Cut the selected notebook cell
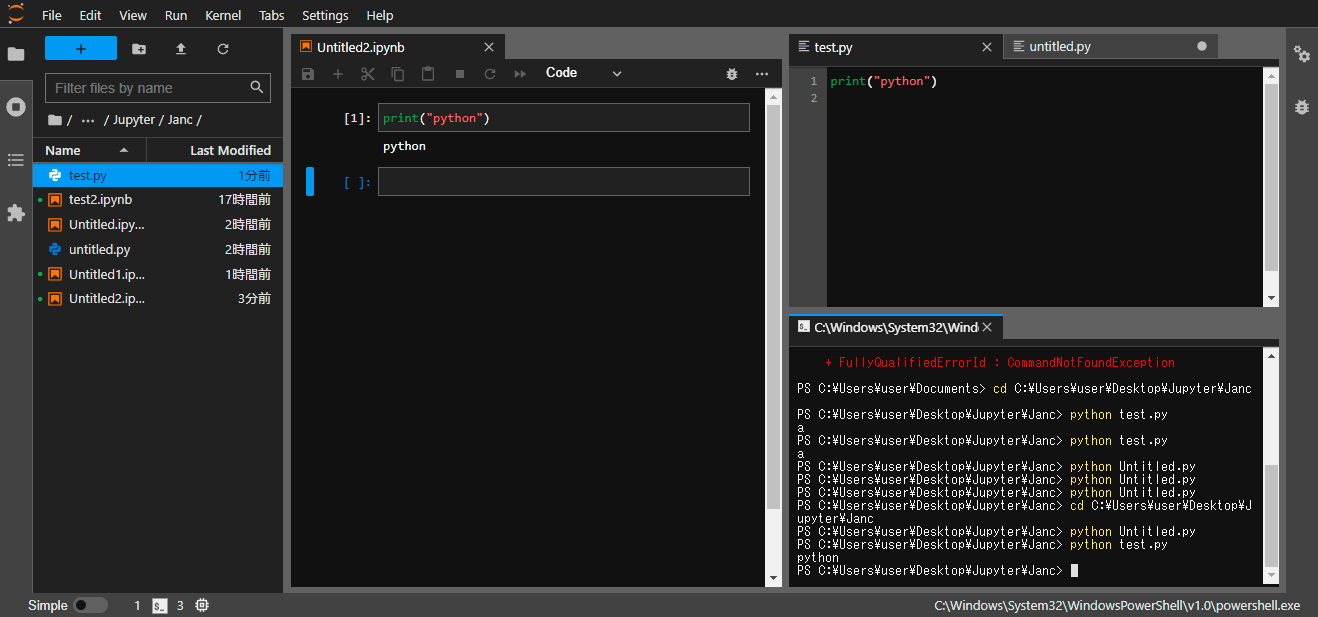This screenshot has height=617, width=1318. [x=368, y=73]
